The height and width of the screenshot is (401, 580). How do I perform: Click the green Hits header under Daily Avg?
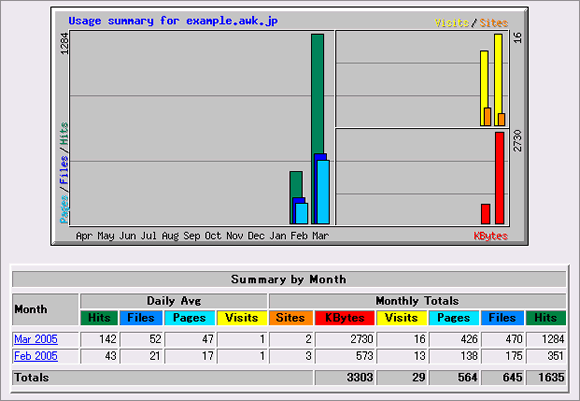coord(99,318)
